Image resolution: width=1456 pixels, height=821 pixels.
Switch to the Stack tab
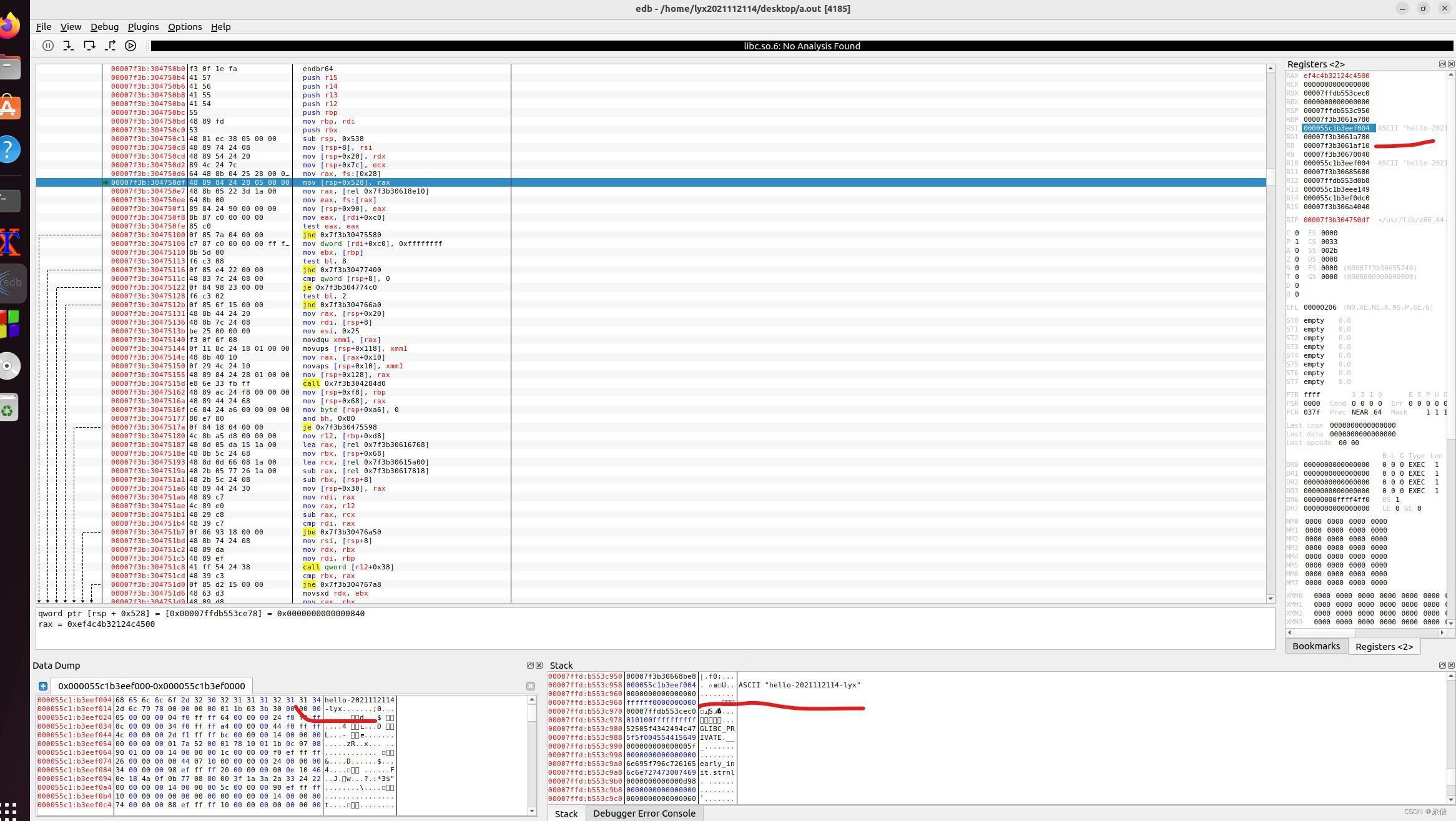coord(566,814)
